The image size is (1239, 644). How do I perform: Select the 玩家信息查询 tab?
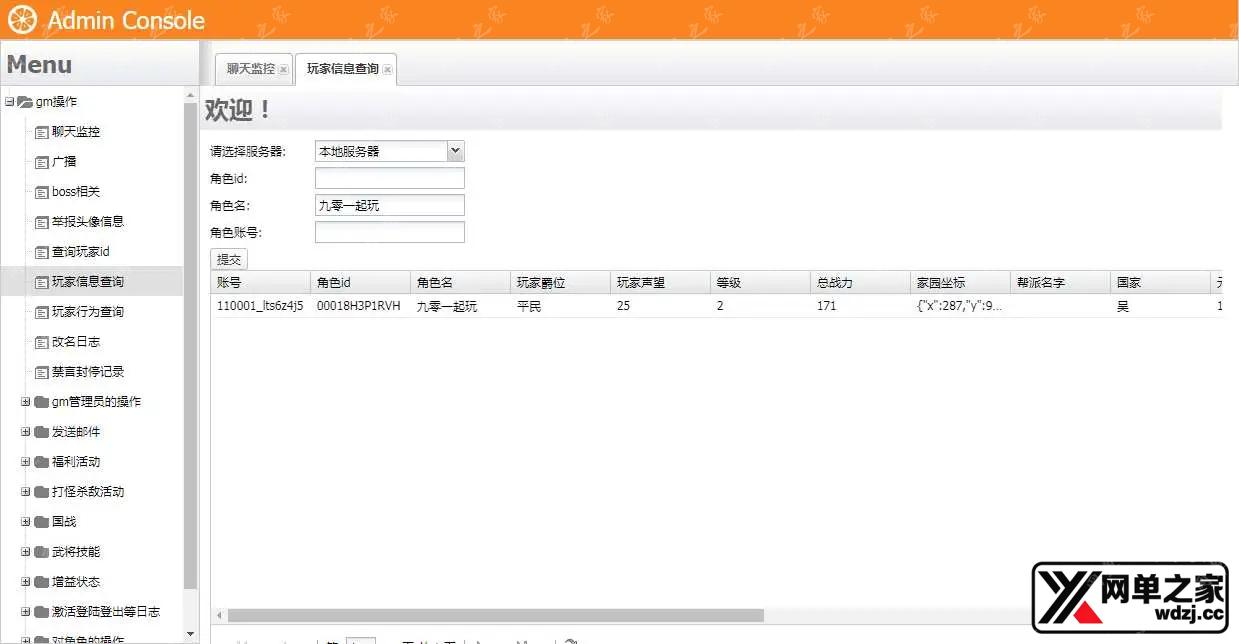(340, 69)
